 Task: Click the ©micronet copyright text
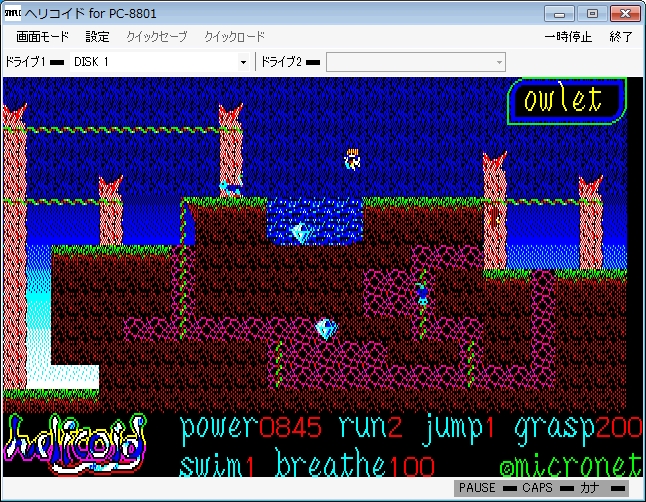(571, 464)
